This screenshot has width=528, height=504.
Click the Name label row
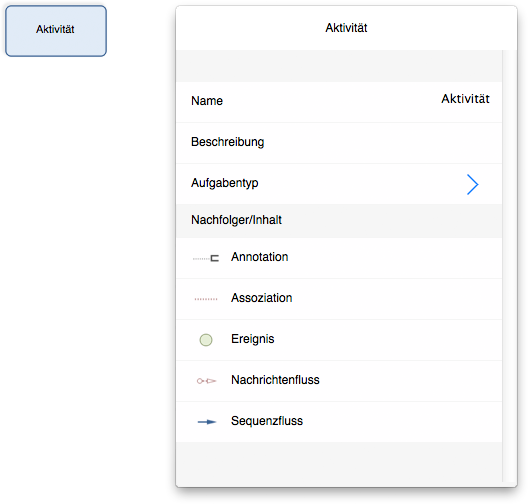click(x=339, y=102)
